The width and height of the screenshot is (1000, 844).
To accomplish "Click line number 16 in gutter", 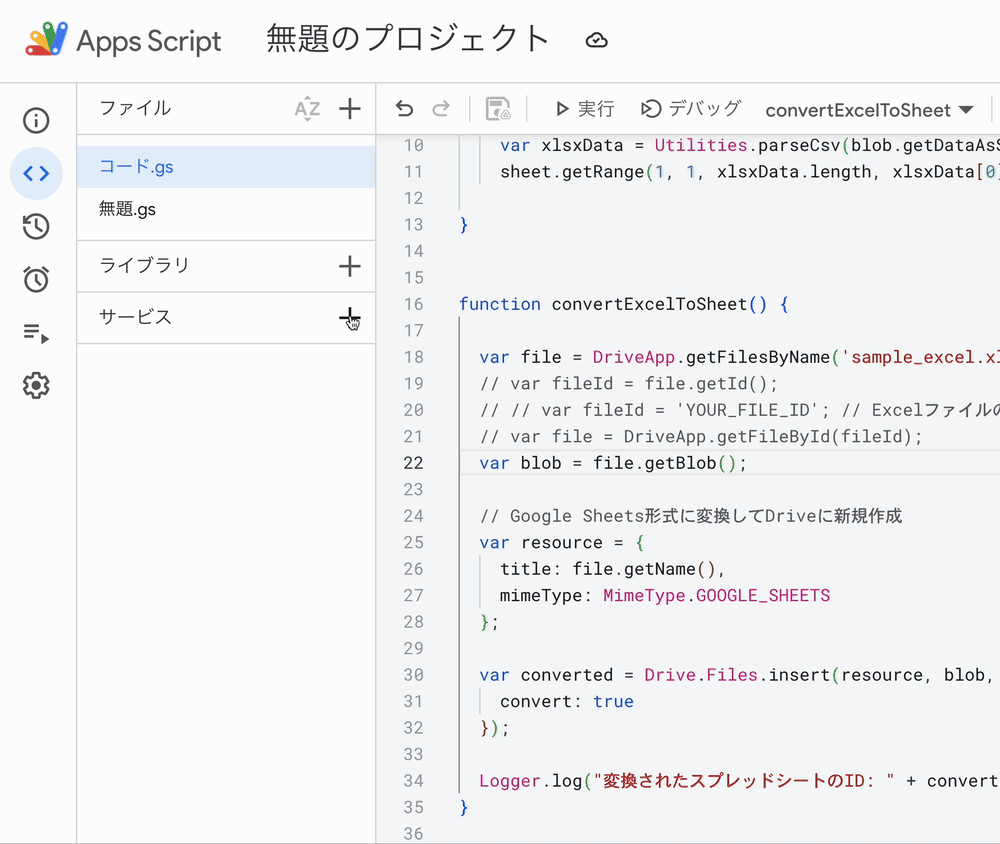I will tap(413, 304).
